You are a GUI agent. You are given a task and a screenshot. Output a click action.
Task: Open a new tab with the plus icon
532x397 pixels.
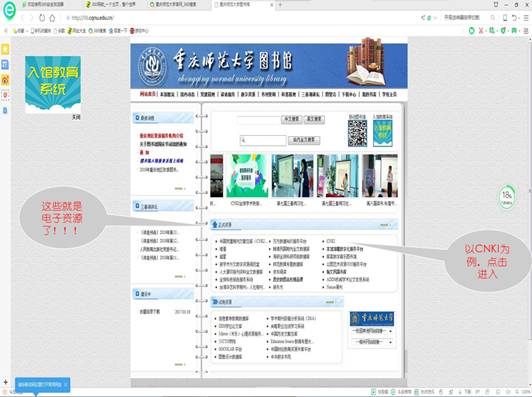(280, 5)
